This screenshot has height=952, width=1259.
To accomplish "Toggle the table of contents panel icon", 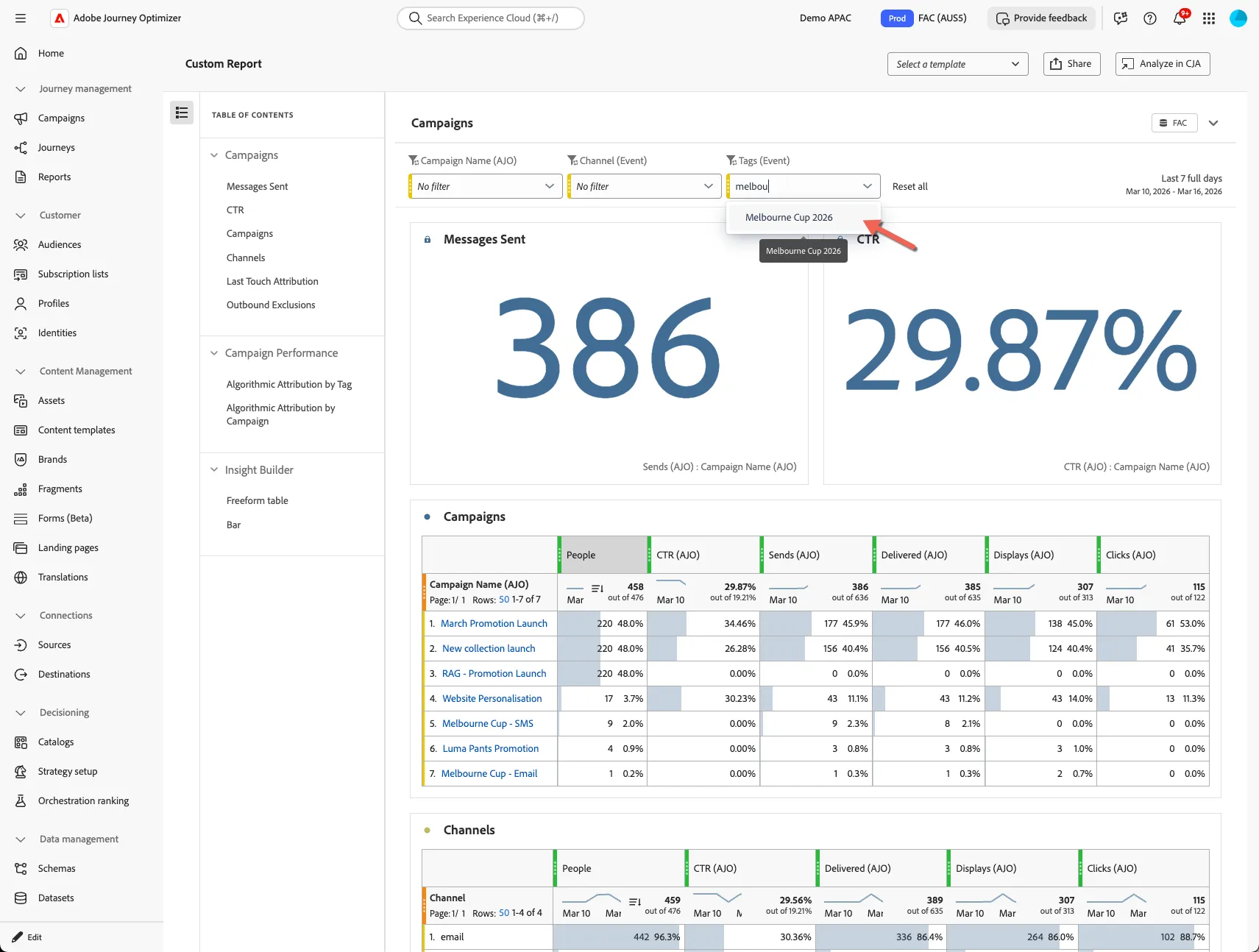I will pos(182,113).
